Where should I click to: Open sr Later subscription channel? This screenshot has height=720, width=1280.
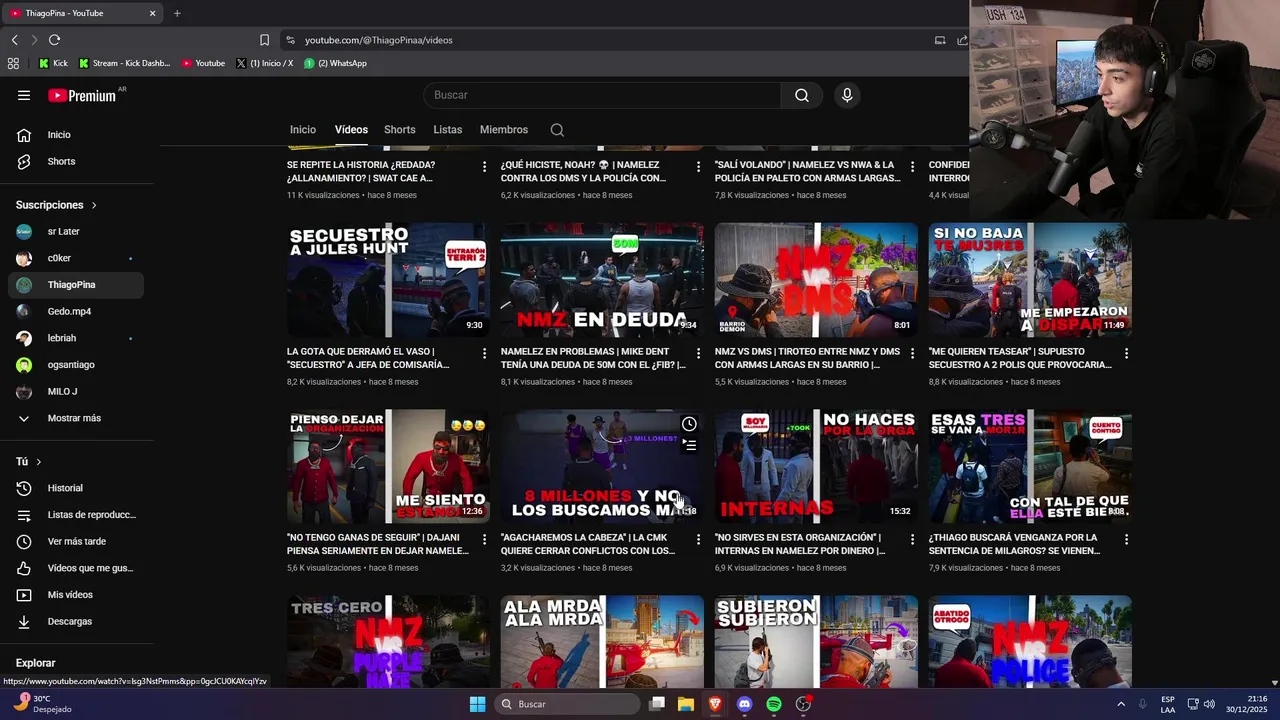[x=76, y=231]
